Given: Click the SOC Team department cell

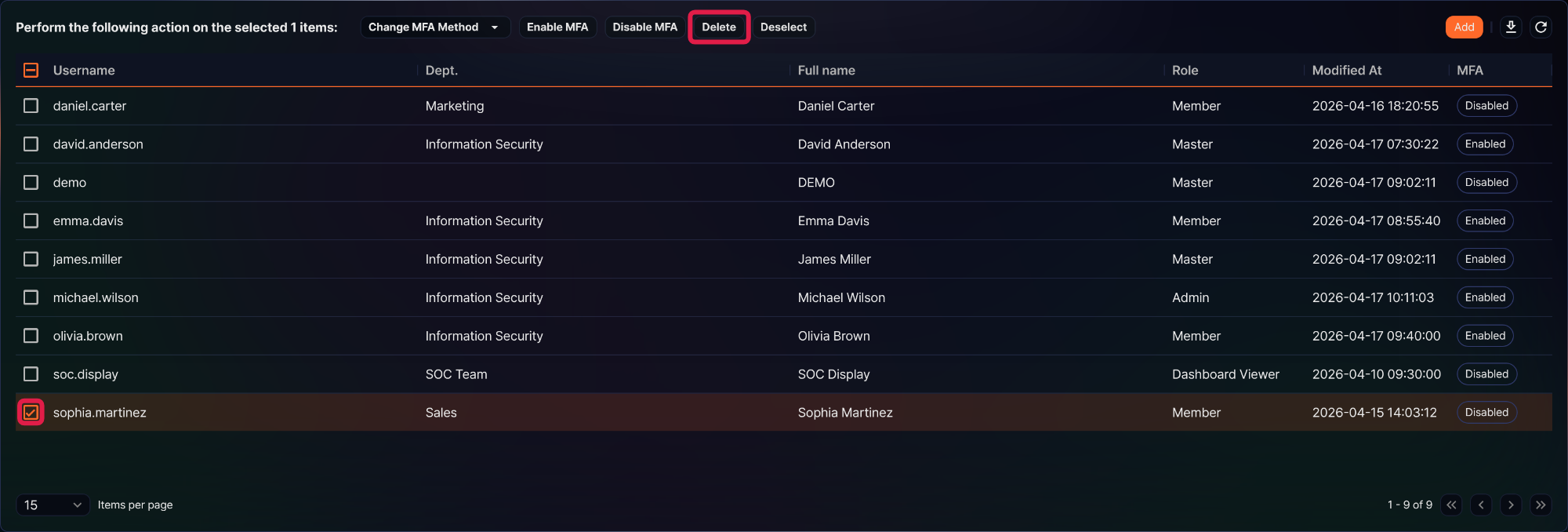Looking at the screenshot, I should click(x=456, y=375).
